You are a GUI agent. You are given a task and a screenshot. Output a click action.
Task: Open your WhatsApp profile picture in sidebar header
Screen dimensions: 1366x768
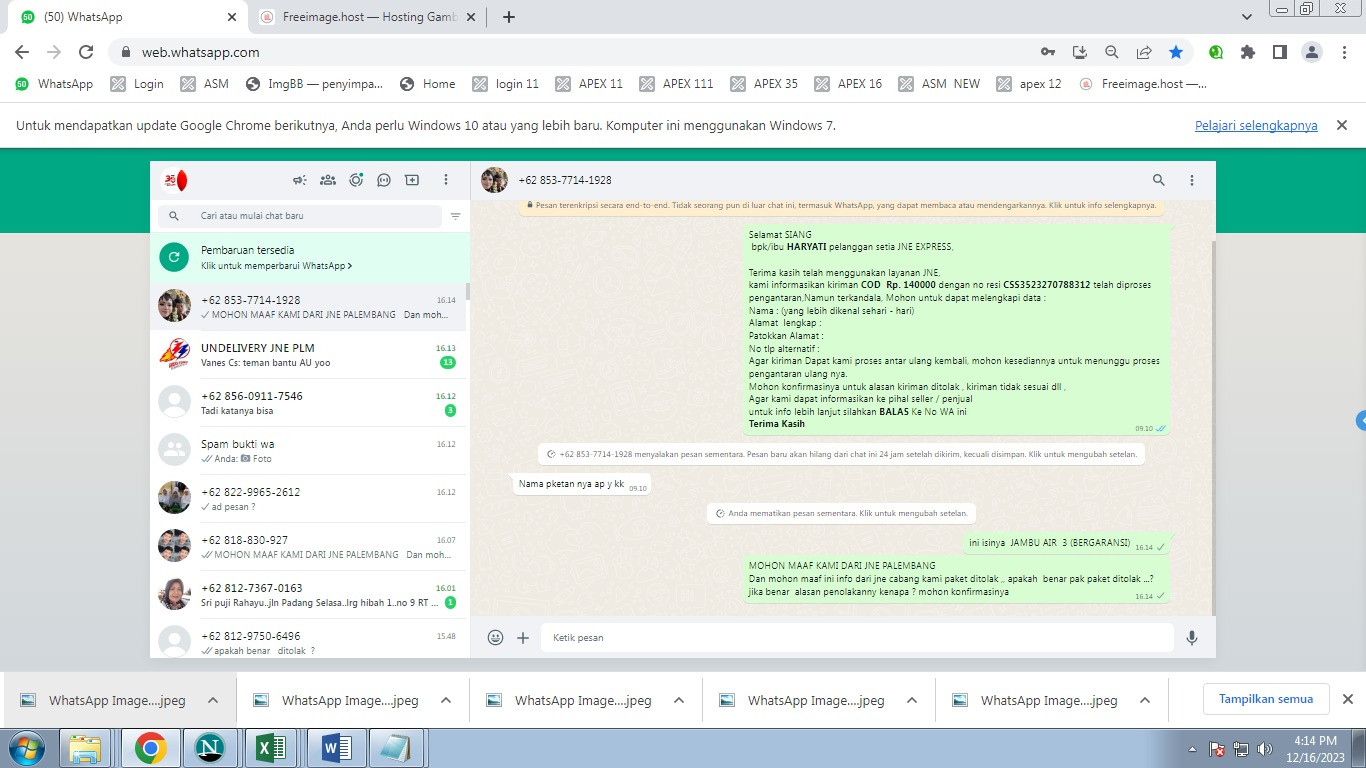click(175, 180)
